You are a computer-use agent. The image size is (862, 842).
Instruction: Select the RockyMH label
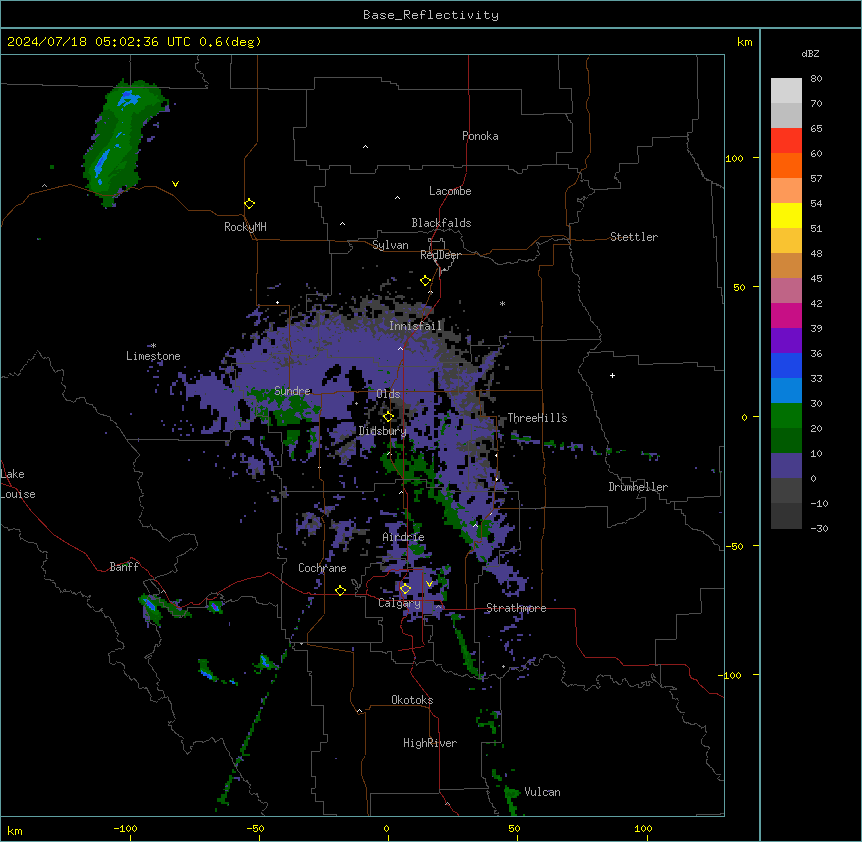245,227
